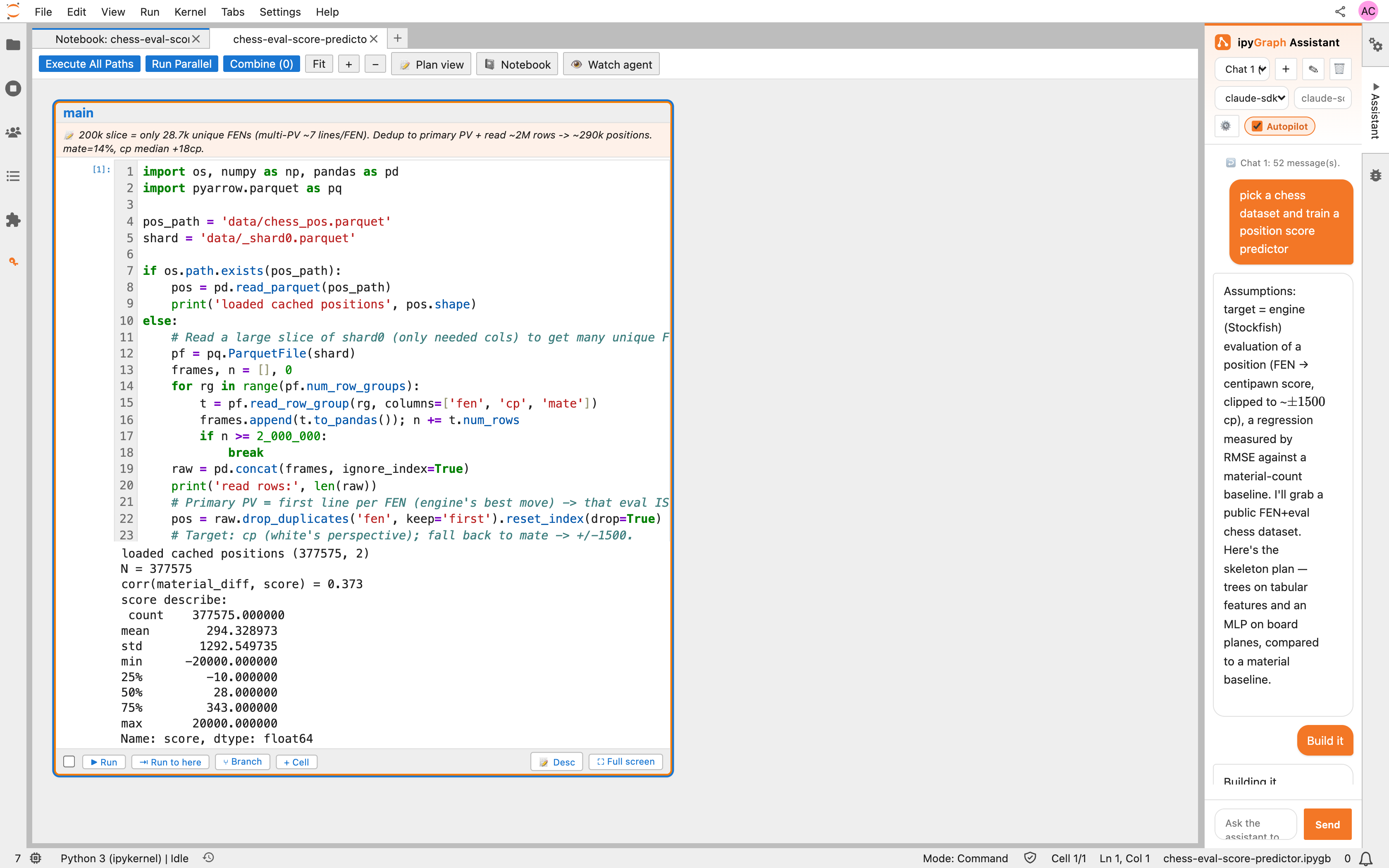Toggle the Watch agent eye button
The image size is (1389, 868).
611,64
